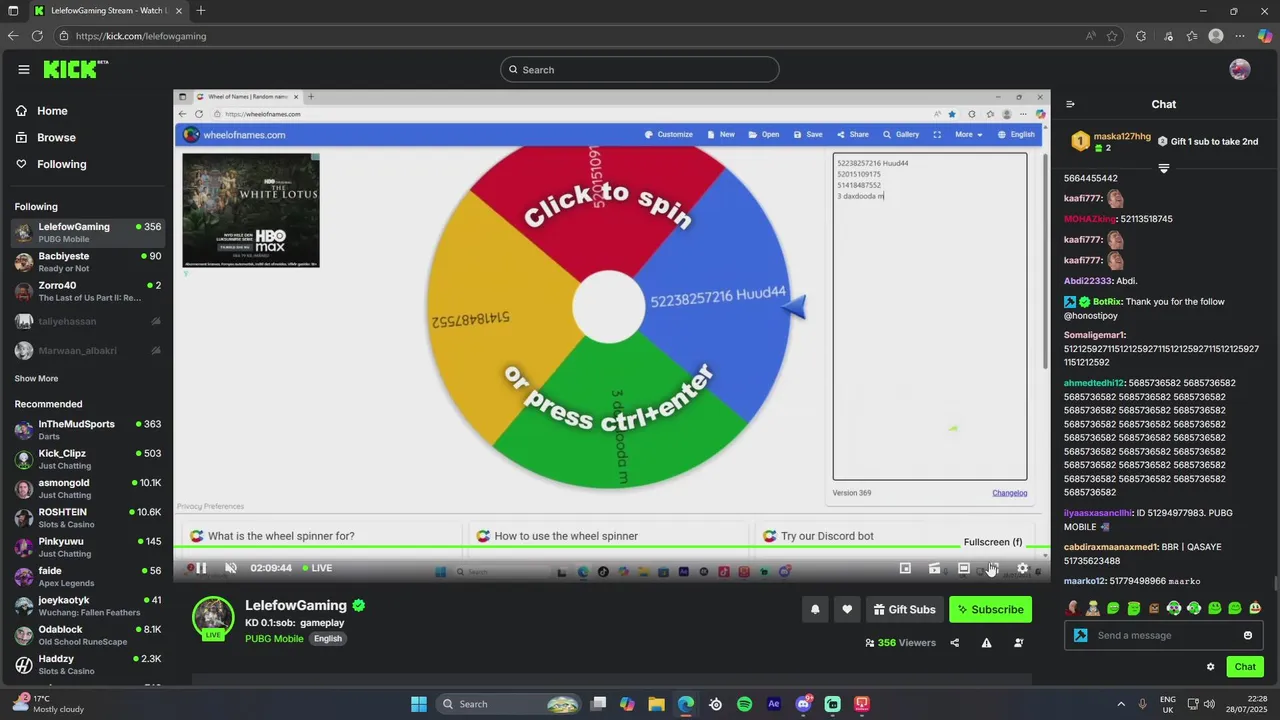1280x720 pixels.
Task: Show hidden system tray icons
Action: click(1120, 704)
